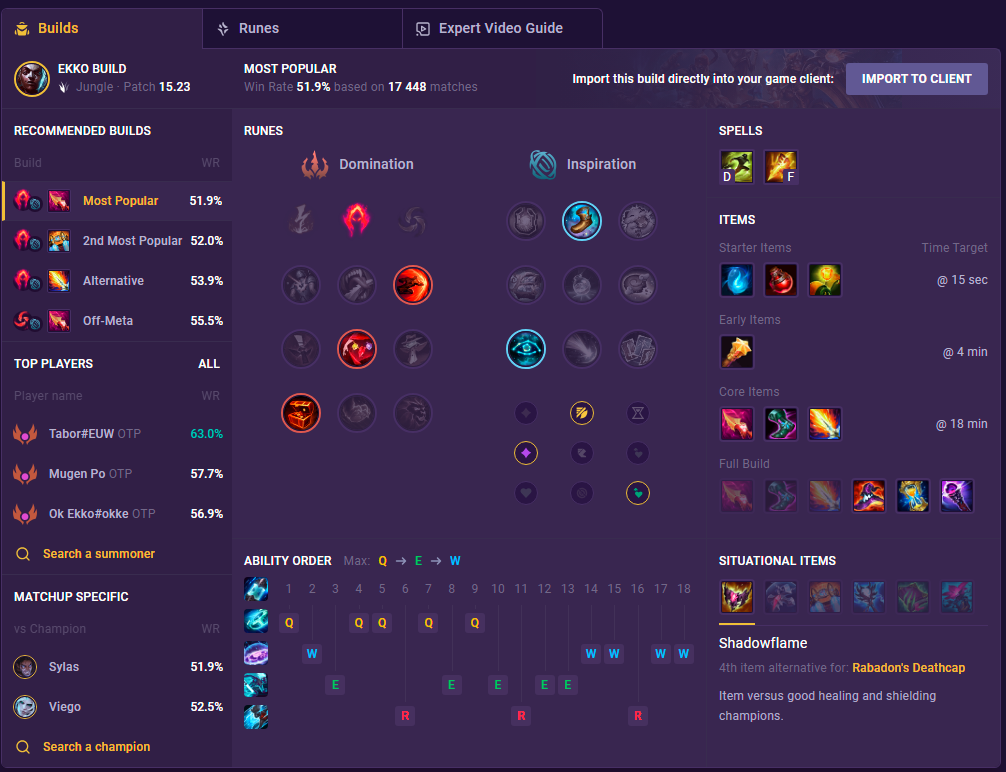Choose the Off-Meta recommended build
The image size is (1006, 772).
[x=118, y=320]
